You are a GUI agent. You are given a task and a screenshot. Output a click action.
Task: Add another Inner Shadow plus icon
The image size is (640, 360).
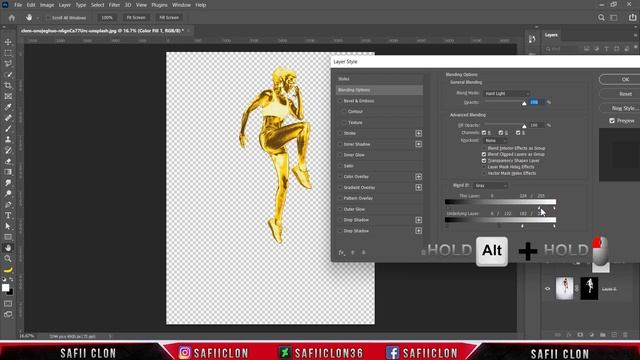click(x=418, y=144)
